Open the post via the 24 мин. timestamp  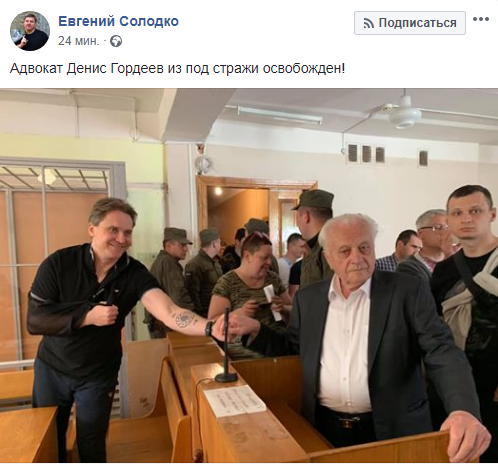79,41
